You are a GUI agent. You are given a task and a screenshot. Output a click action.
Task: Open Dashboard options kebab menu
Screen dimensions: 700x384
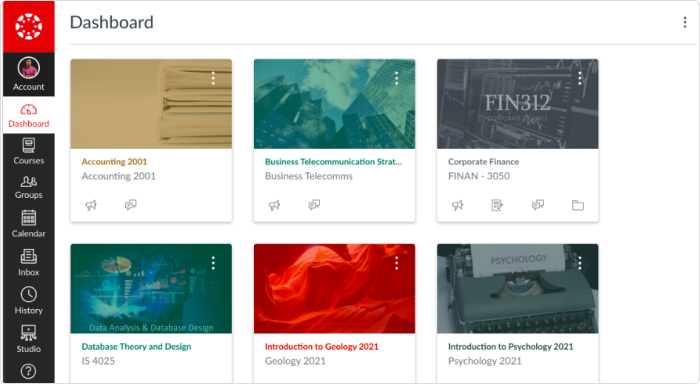(685, 22)
